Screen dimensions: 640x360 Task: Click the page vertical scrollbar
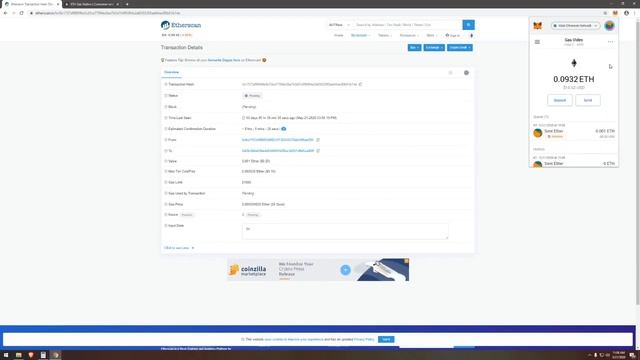tap(638, 163)
